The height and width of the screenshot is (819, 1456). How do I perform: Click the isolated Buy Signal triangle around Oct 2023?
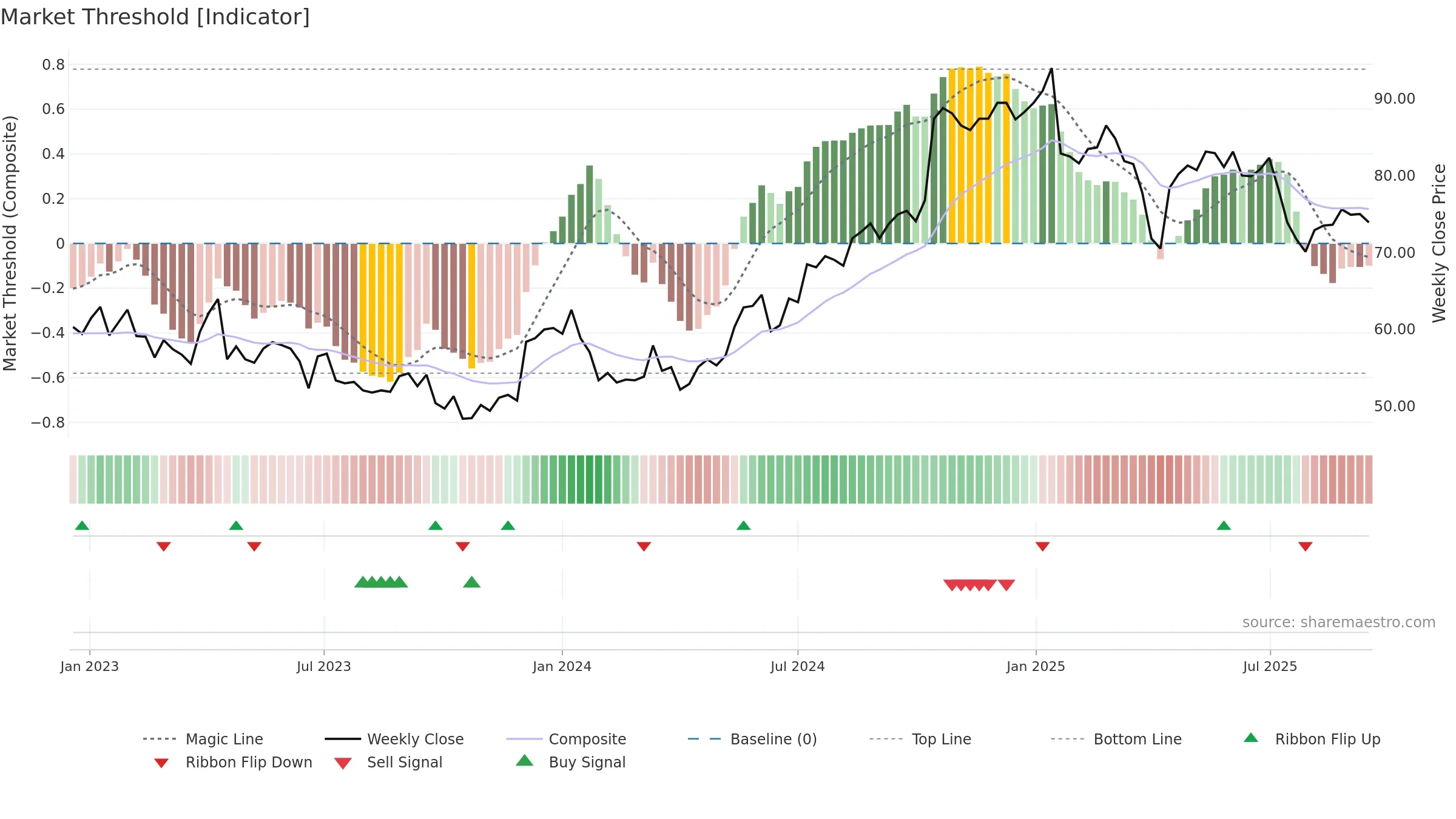click(x=471, y=582)
